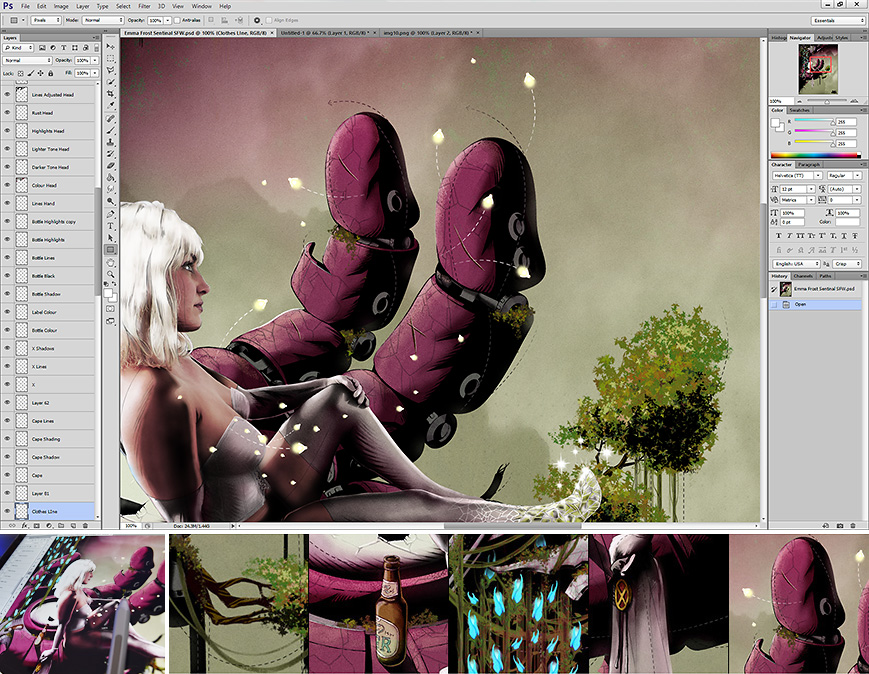The image size is (869, 674).
Task: Toggle visibility of Label Colour layer
Action: (7, 312)
